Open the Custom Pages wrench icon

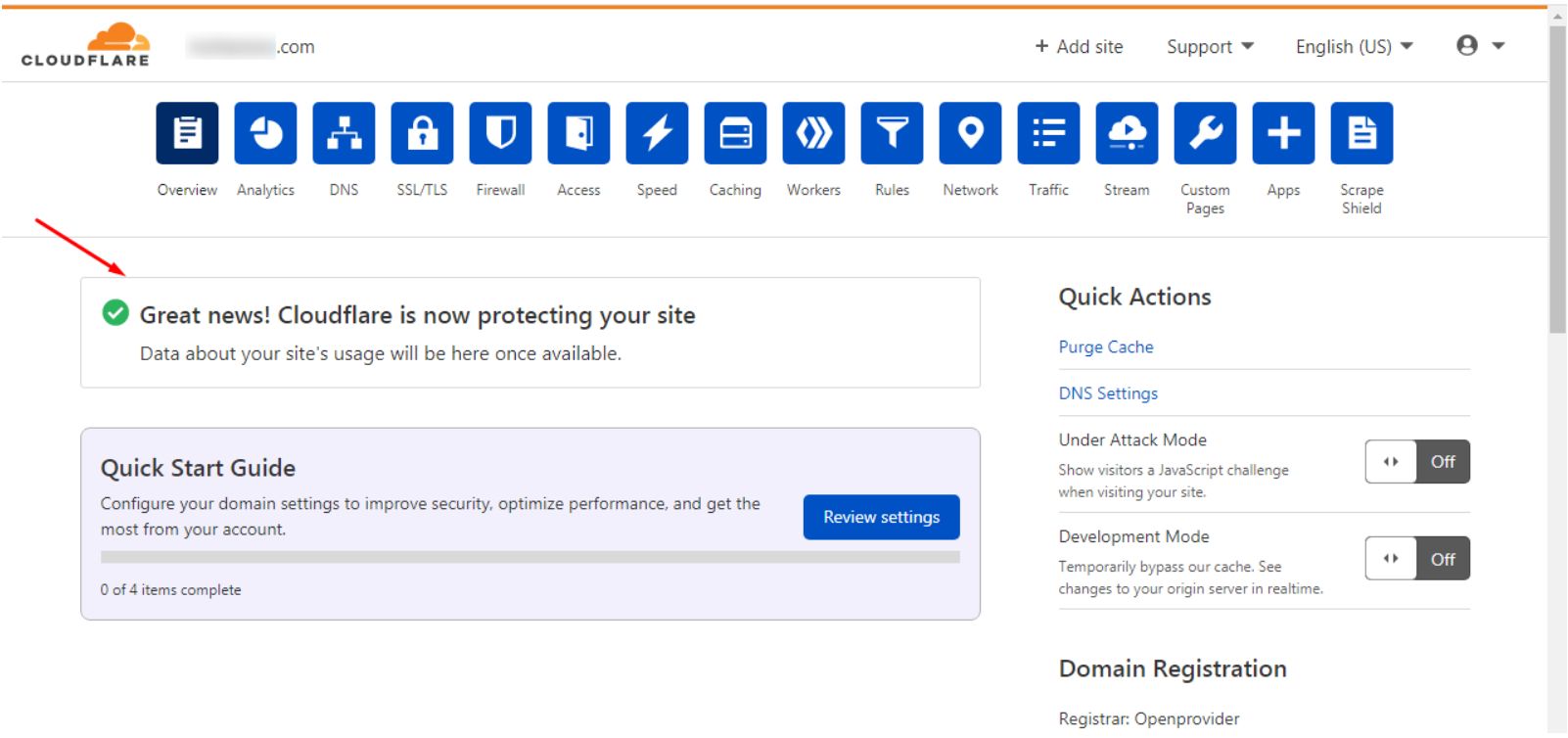(x=1205, y=133)
